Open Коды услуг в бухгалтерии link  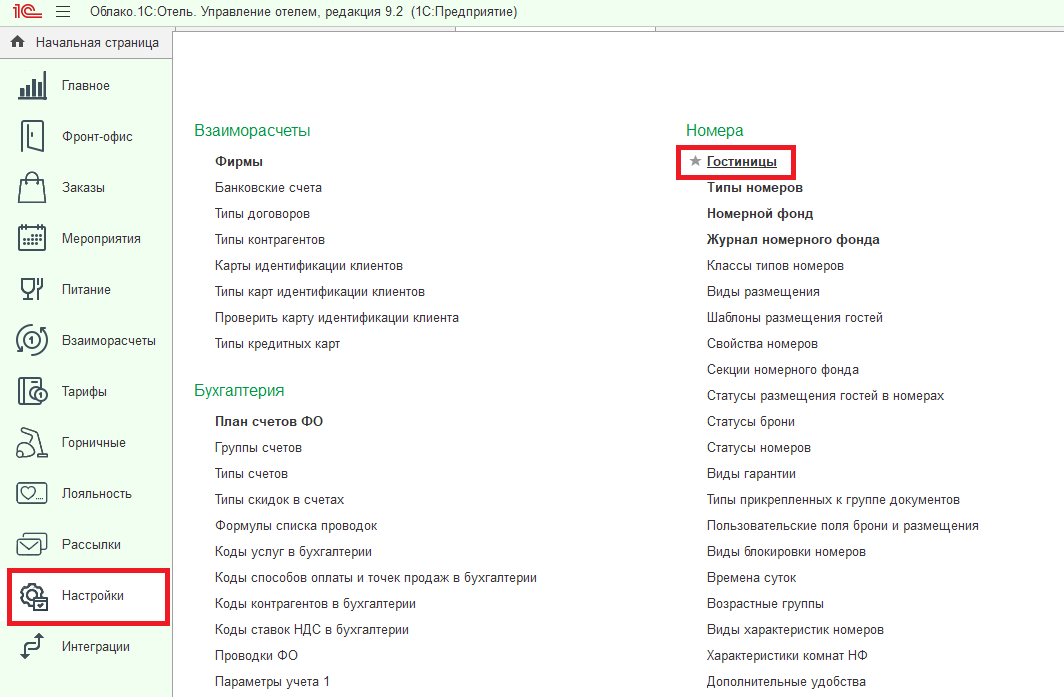(x=293, y=552)
